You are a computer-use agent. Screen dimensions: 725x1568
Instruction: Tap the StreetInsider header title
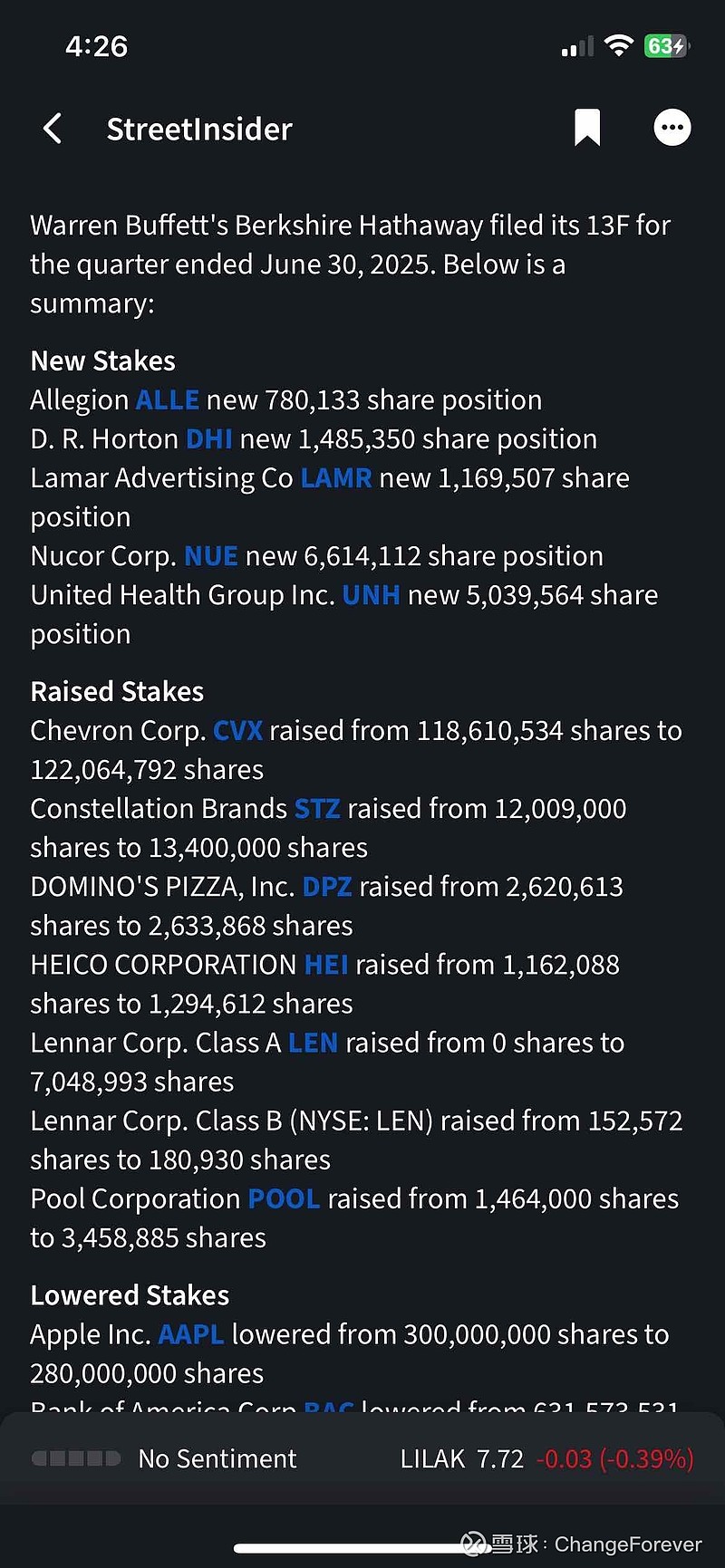pos(199,129)
